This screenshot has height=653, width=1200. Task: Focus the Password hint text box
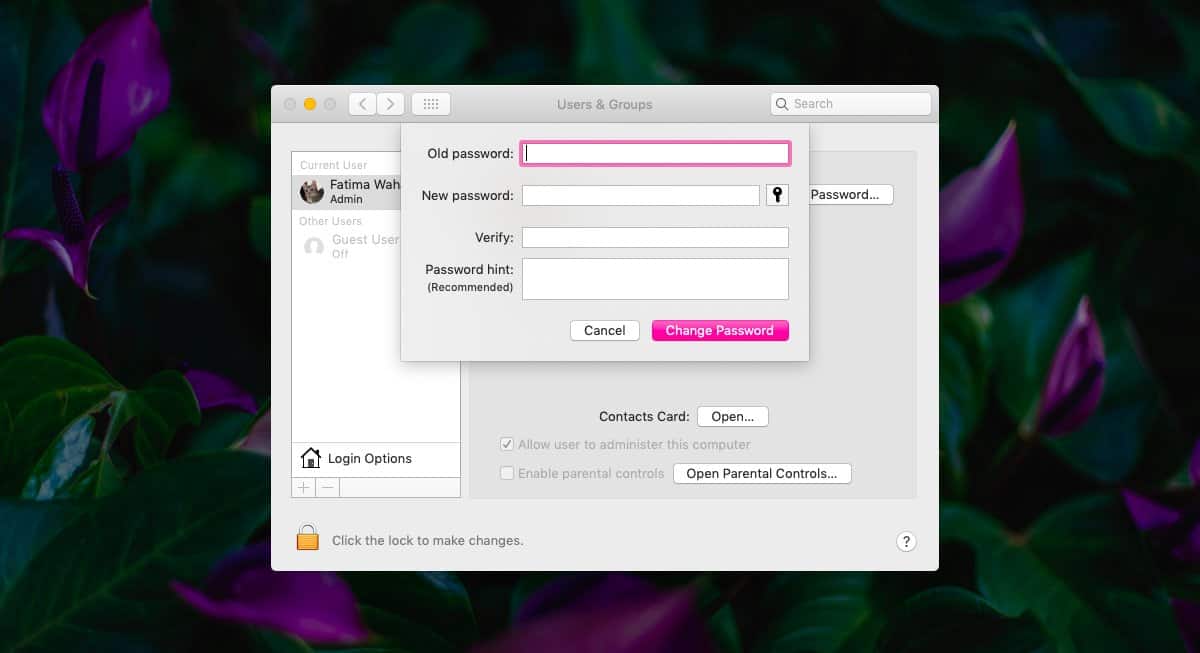coord(655,279)
